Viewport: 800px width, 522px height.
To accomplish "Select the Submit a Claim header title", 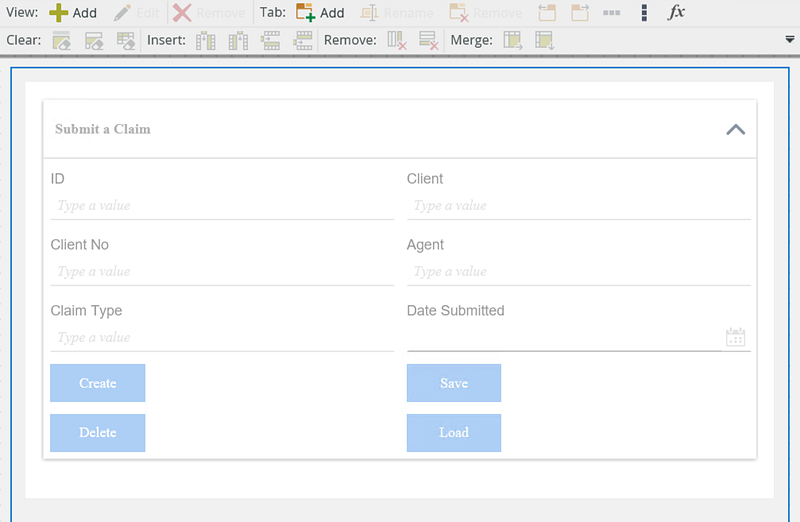I will tap(103, 129).
